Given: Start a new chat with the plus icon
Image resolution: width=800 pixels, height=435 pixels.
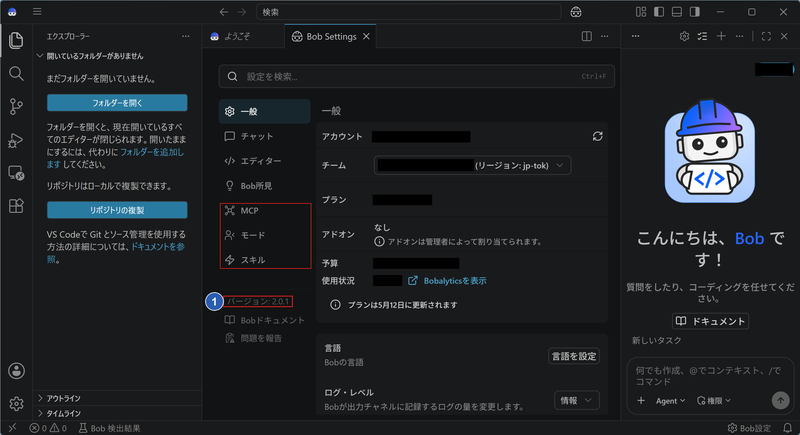Looking at the screenshot, I should click(x=721, y=36).
